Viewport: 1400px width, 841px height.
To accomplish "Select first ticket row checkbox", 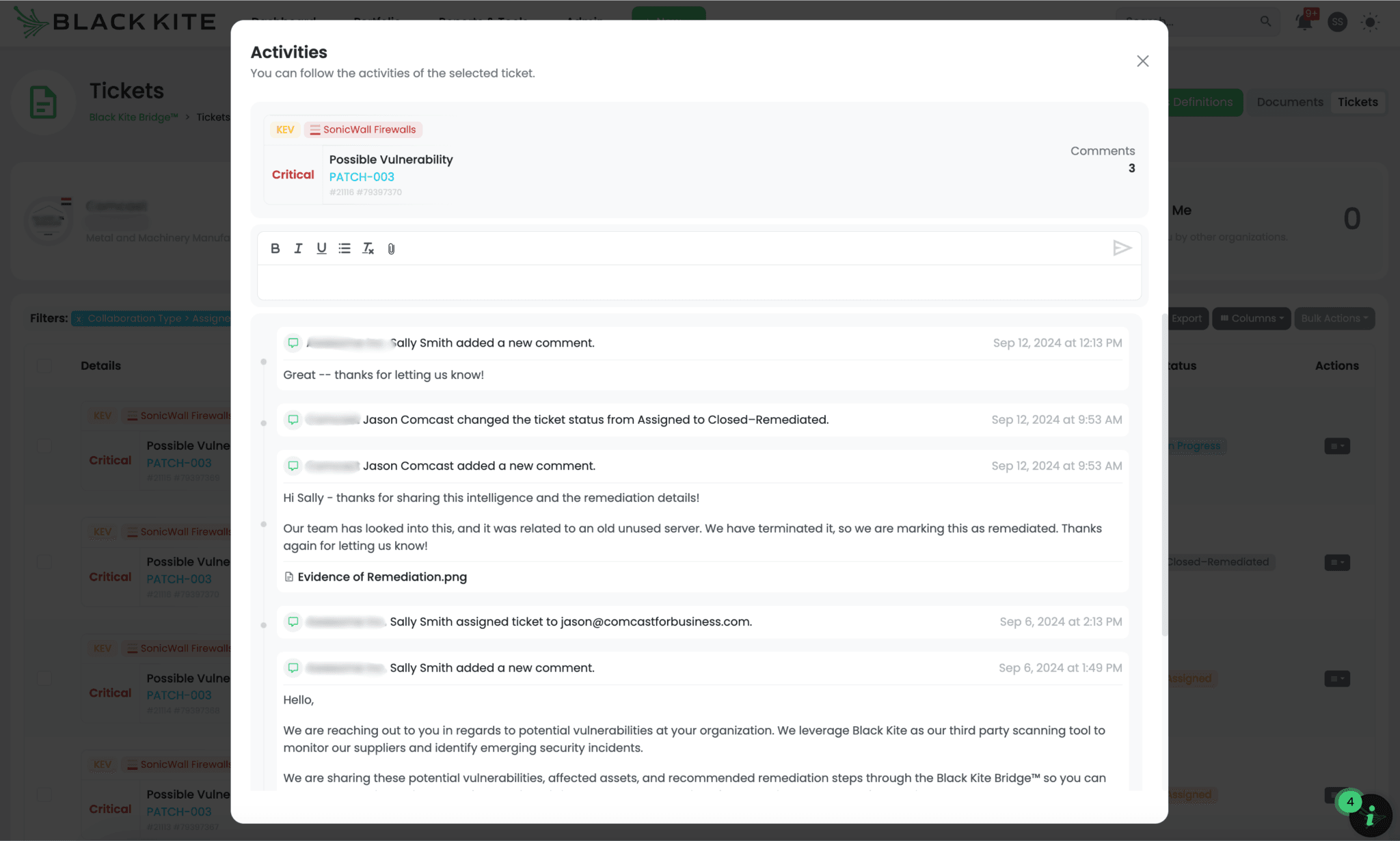I will (x=44, y=446).
